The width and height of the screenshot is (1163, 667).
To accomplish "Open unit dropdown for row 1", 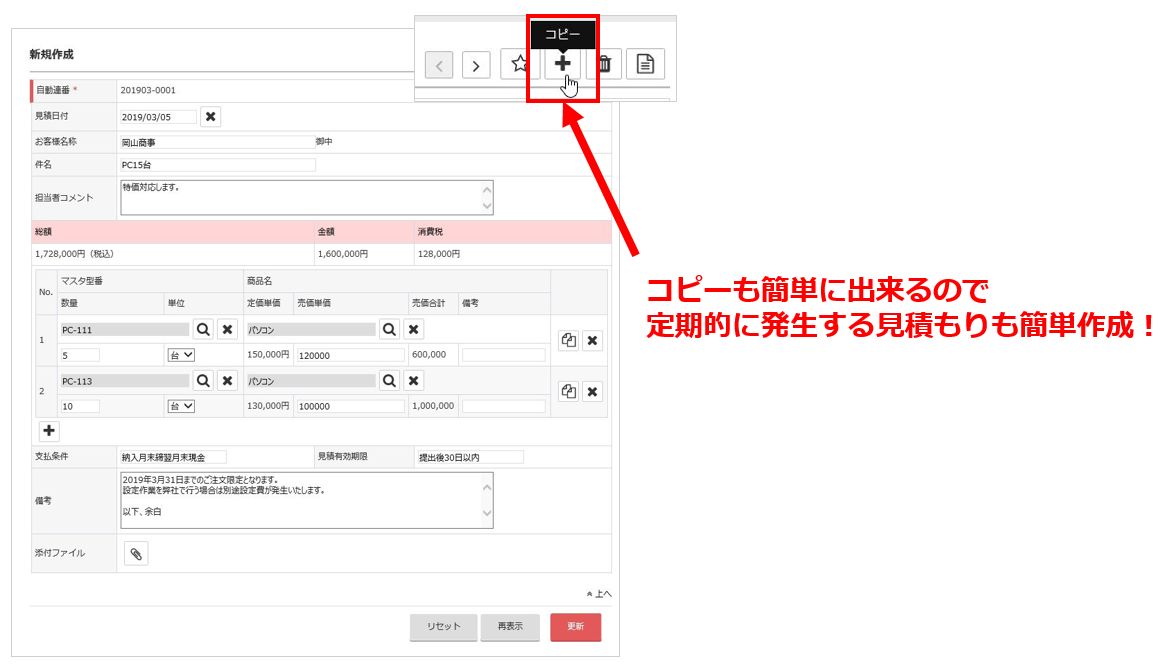I will point(181,354).
